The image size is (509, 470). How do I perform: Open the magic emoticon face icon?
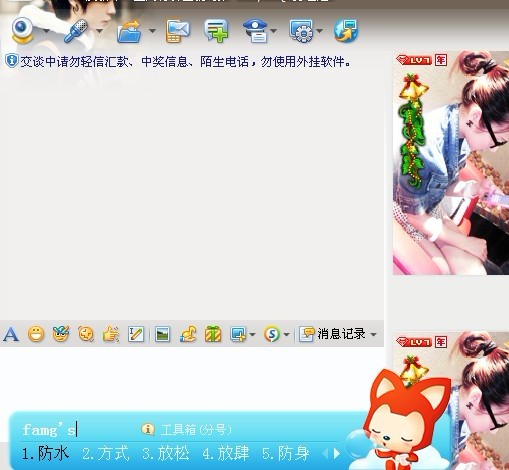click(61, 334)
